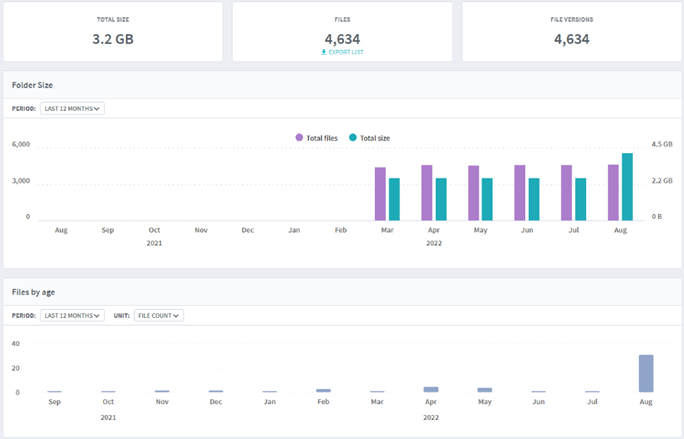Click the May bar in Files by age

tap(485, 390)
